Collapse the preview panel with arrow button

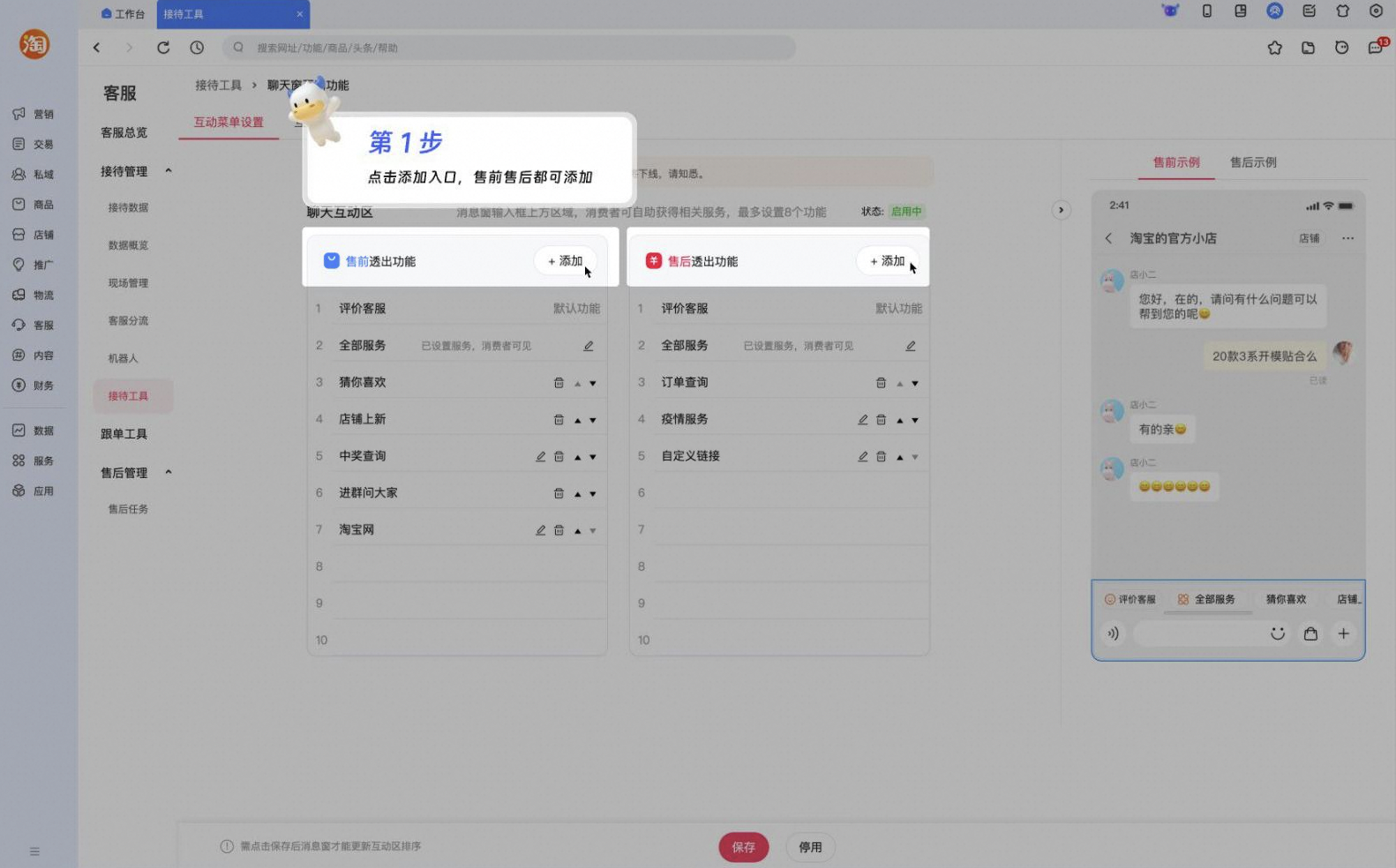pos(1061,210)
